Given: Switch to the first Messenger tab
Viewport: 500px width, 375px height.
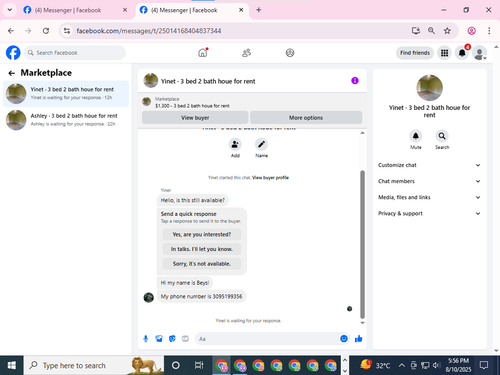Looking at the screenshot, I should pyautogui.click(x=75, y=10).
